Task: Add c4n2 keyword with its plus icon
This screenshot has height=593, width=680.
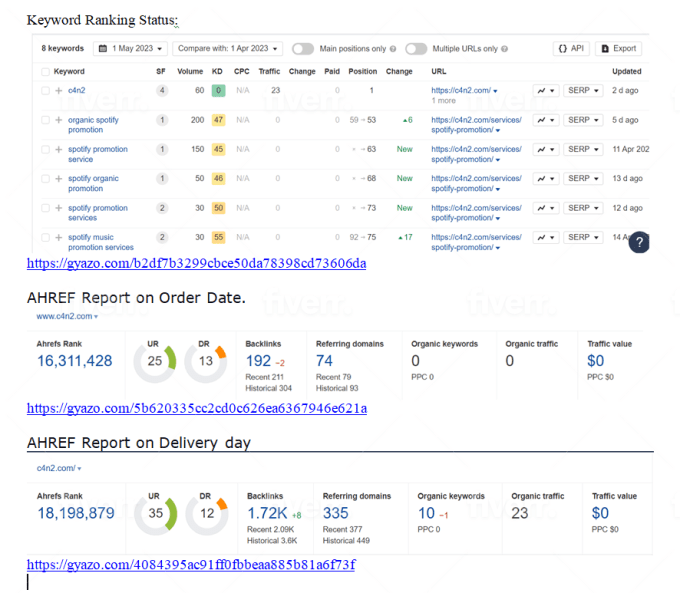Action: [59, 91]
